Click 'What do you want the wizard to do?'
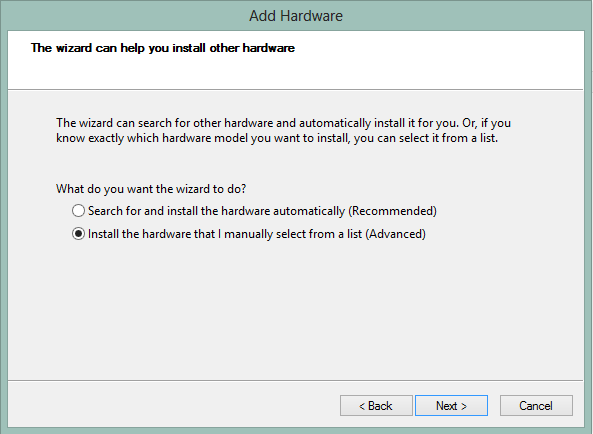Image resolution: width=593 pixels, height=434 pixels. coord(151,189)
